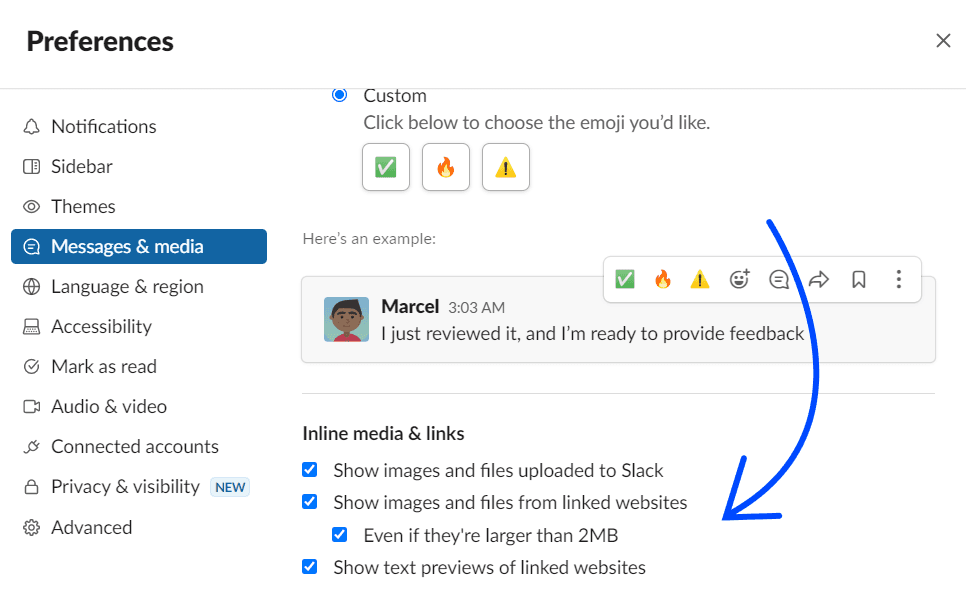The image size is (966, 603).
Task: Click the reply in thread icon
Action: coord(779,280)
